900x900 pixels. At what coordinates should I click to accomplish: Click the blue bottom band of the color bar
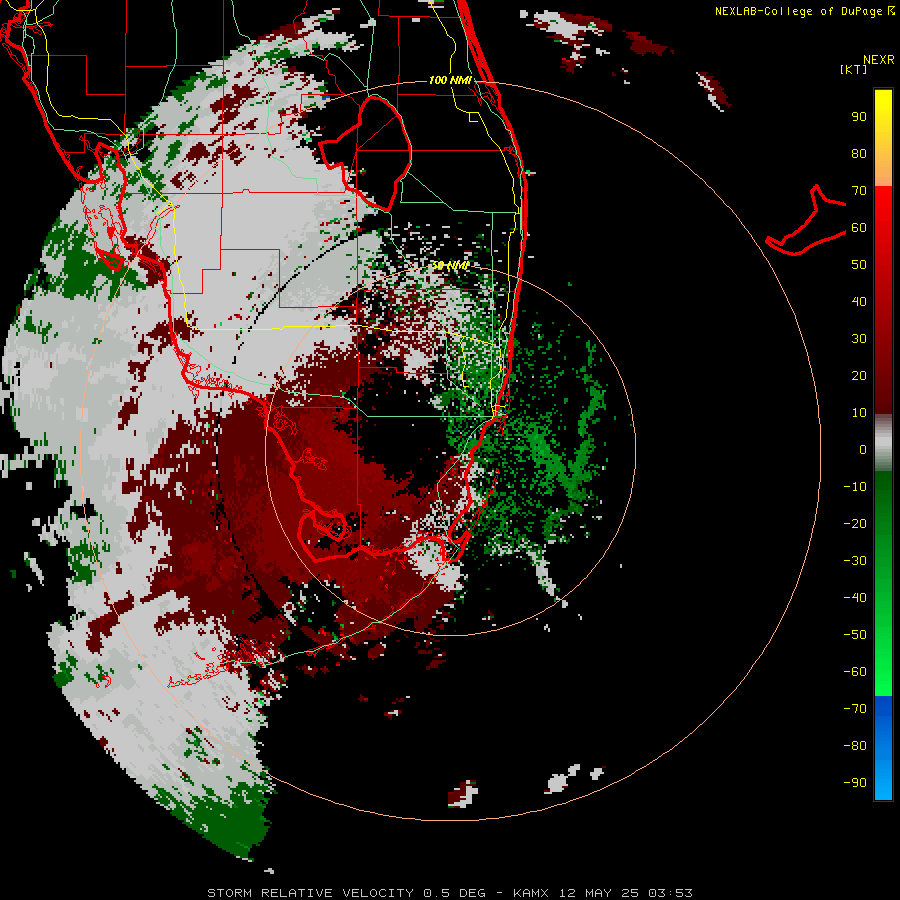[x=883, y=748]
